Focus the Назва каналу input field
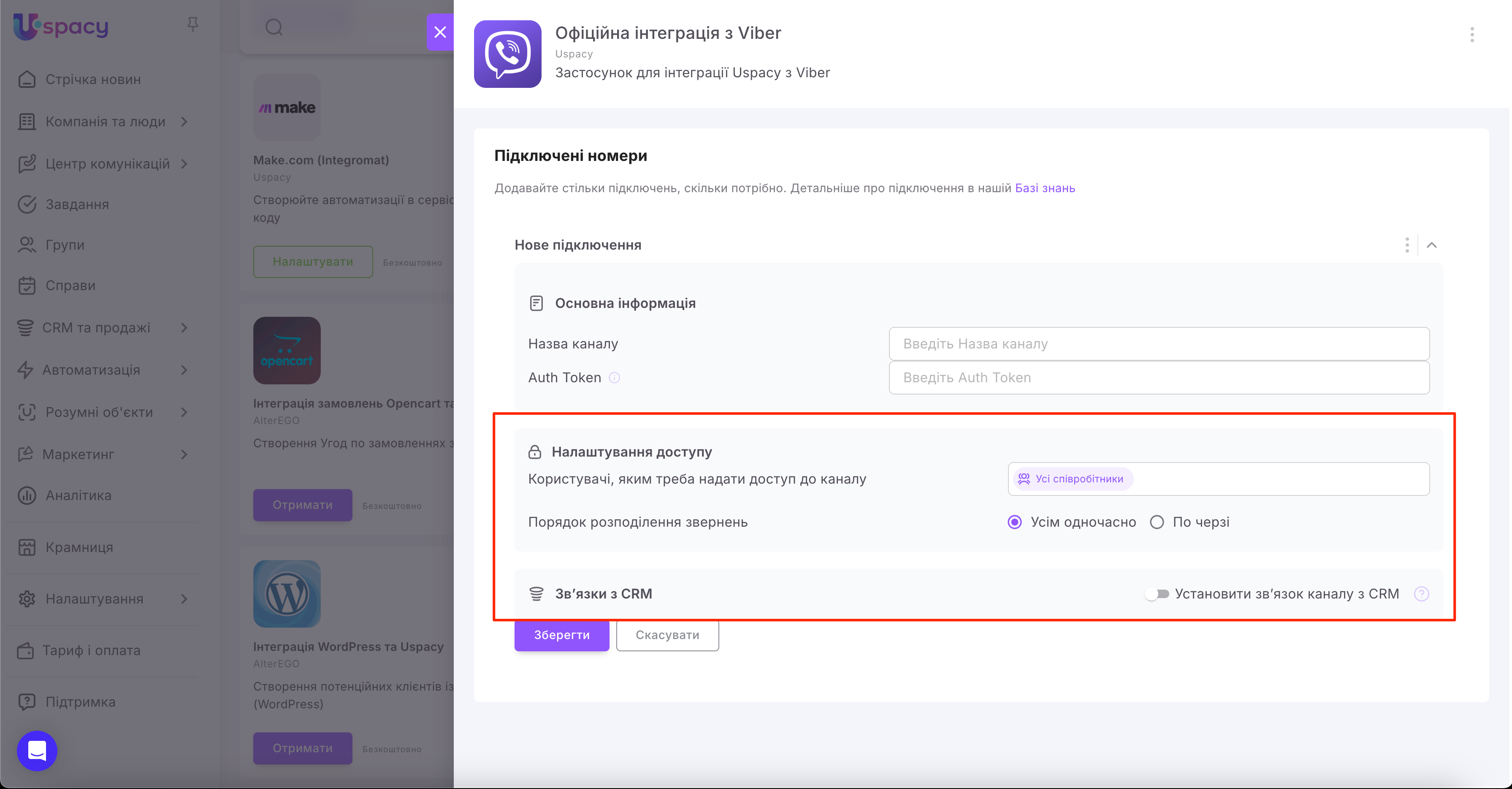1512x789 pixels. point(1159,344)
